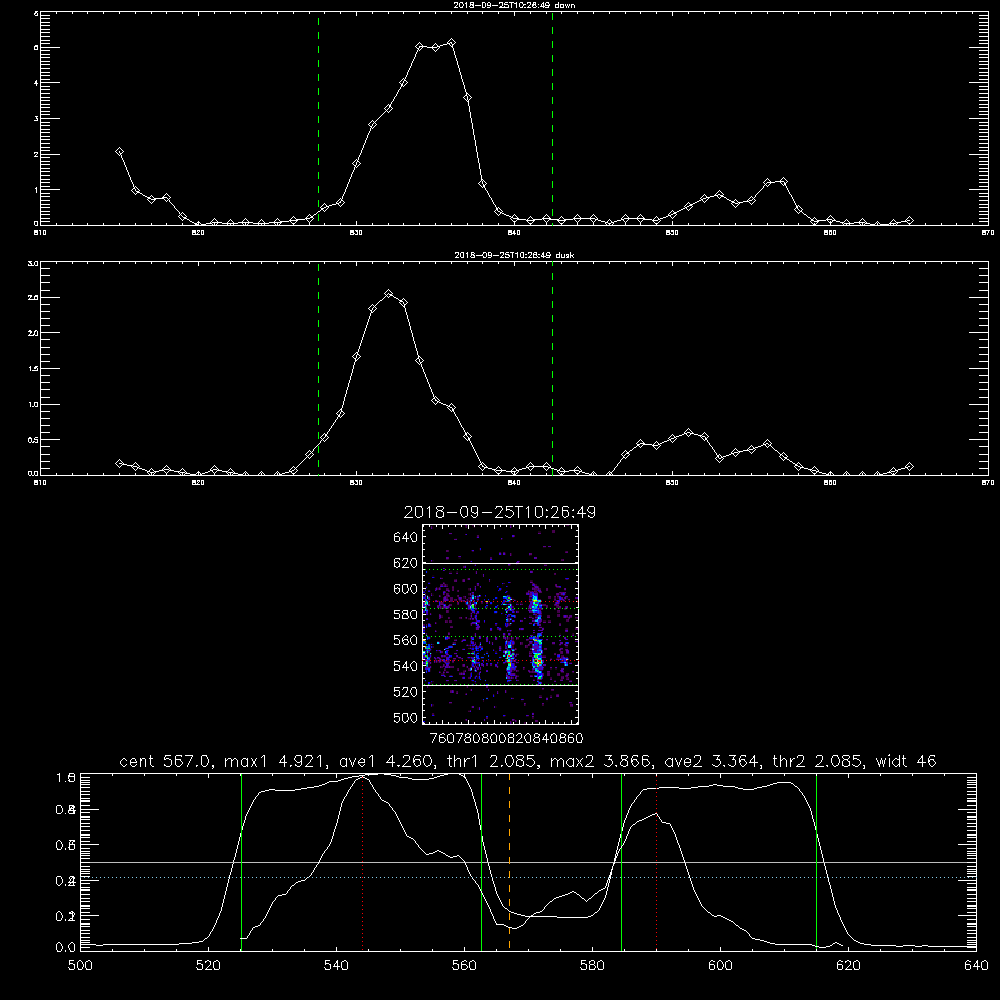The width and height of the screenshot is (1000, 1000).
Task: Select the right green dashed line in dusk plot
Action: coord(552,368)
